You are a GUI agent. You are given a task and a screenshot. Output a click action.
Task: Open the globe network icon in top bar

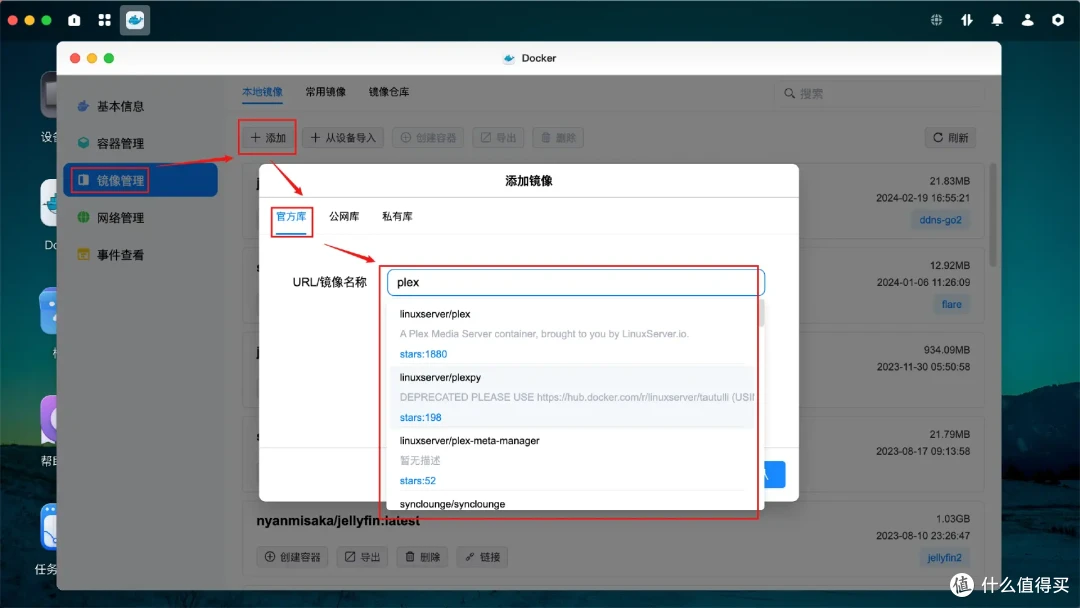936,20
